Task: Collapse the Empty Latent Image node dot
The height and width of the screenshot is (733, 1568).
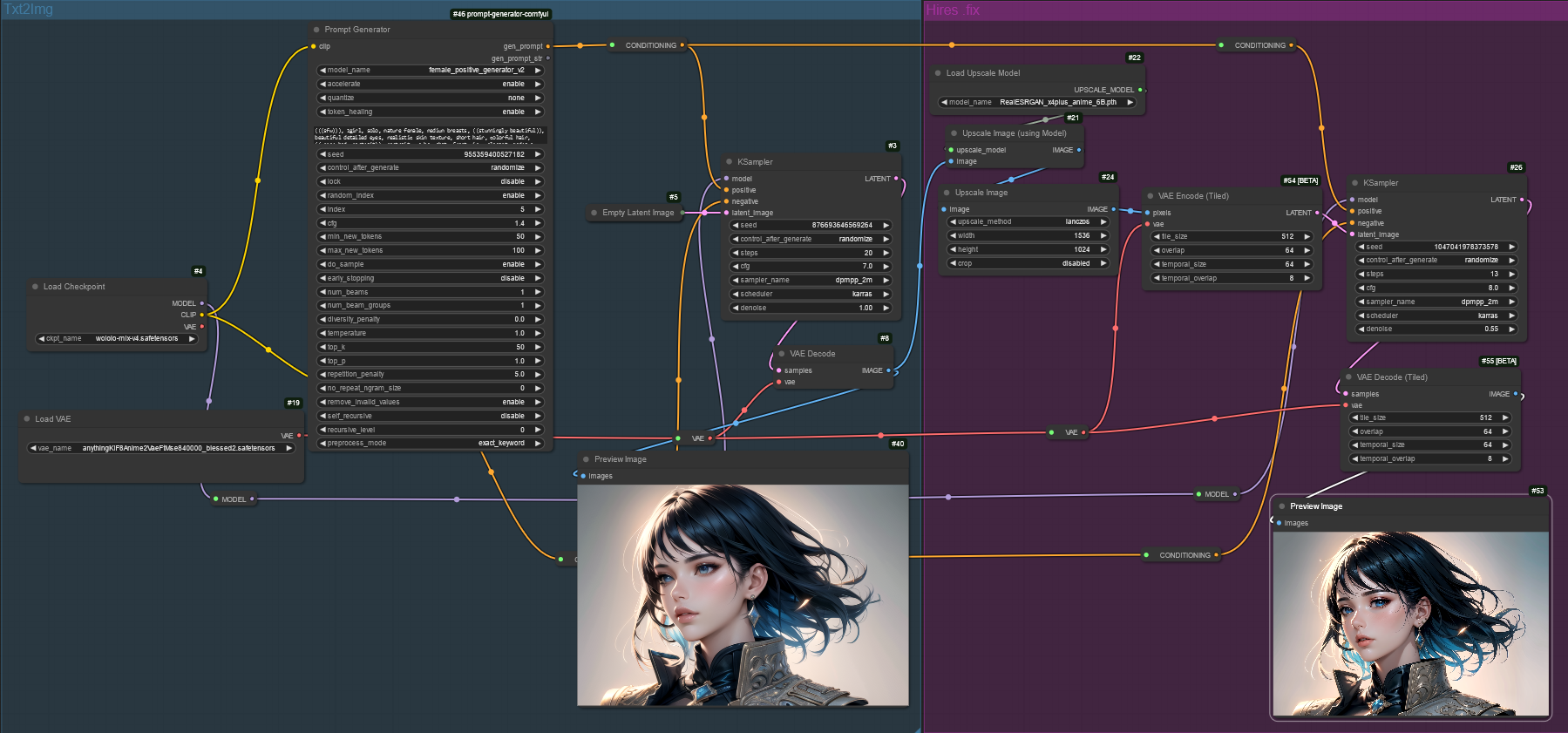Action: (x=594, y=213)
